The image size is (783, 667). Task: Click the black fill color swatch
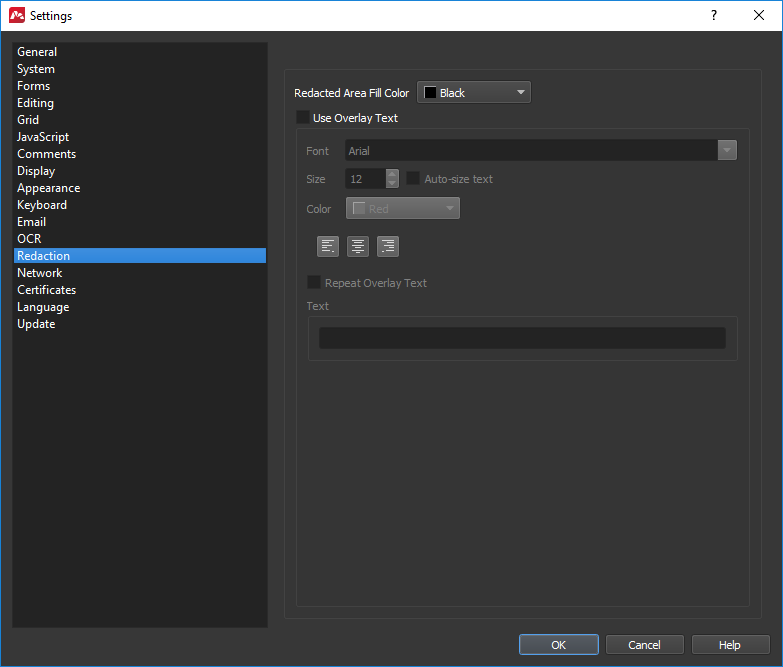click(430, 92)
